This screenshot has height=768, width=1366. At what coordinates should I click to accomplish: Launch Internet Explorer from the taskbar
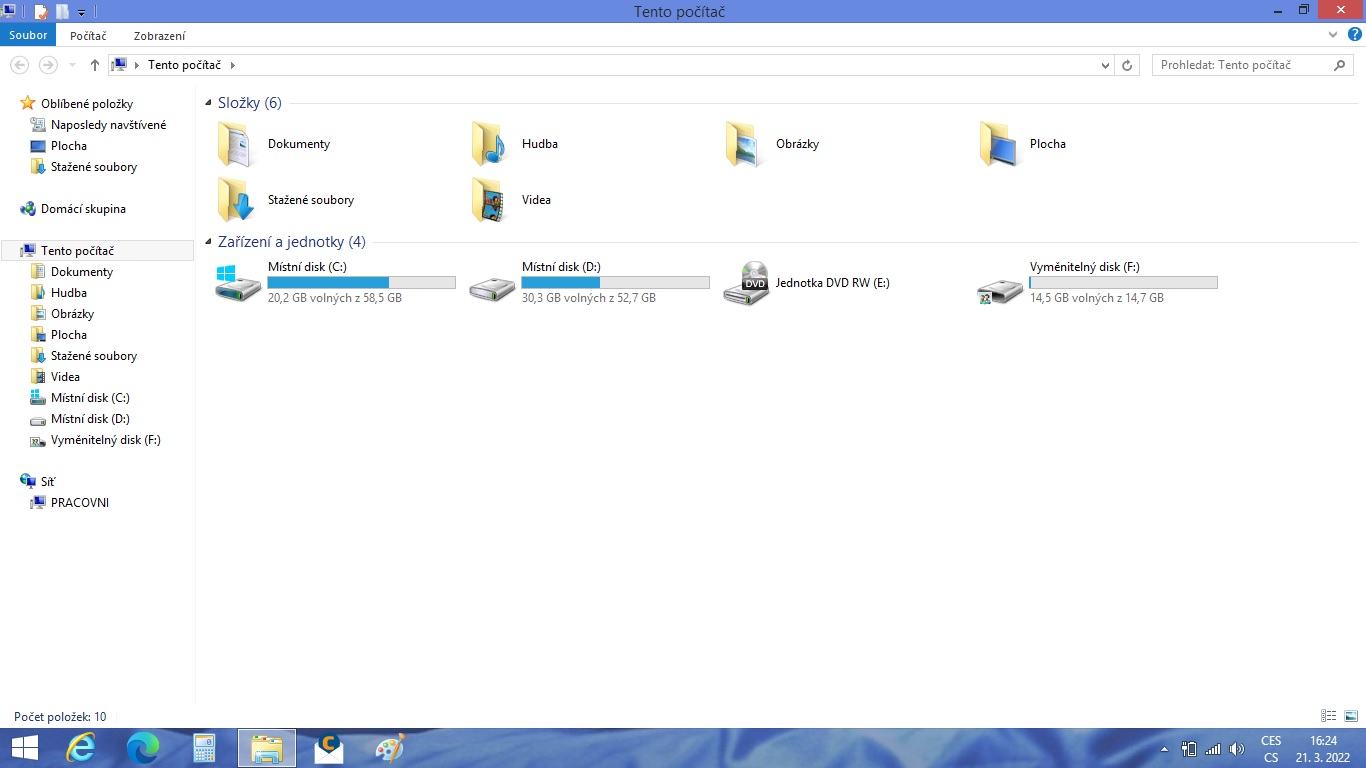point(80,748)
